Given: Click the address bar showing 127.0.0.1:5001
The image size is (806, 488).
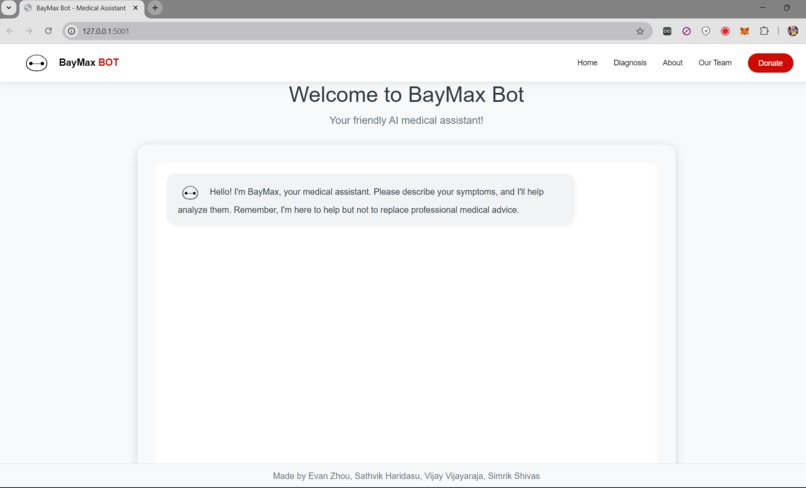Looking at the screenshot, I should [x=357, y=31].
